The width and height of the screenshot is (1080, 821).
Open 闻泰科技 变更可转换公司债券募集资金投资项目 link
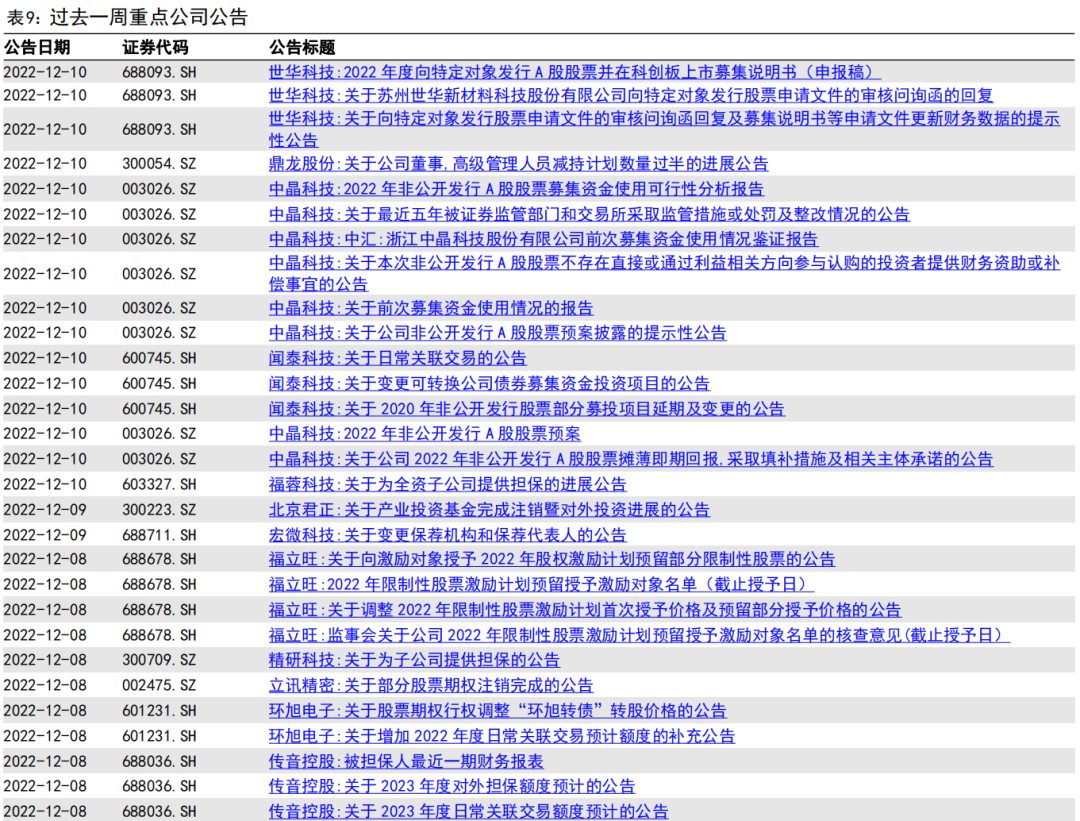[489, 384]
